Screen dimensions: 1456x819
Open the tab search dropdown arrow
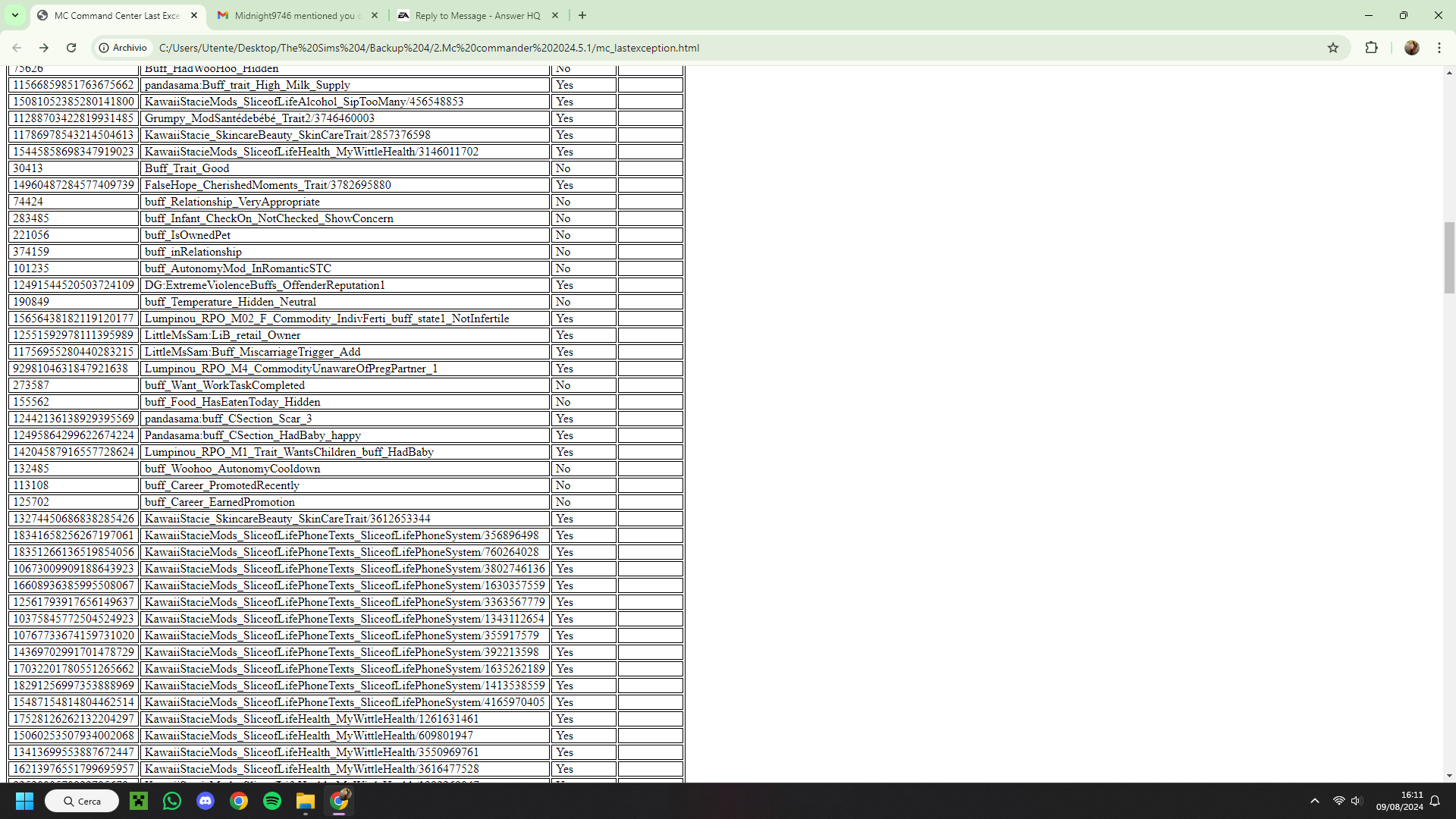[14, 15]
